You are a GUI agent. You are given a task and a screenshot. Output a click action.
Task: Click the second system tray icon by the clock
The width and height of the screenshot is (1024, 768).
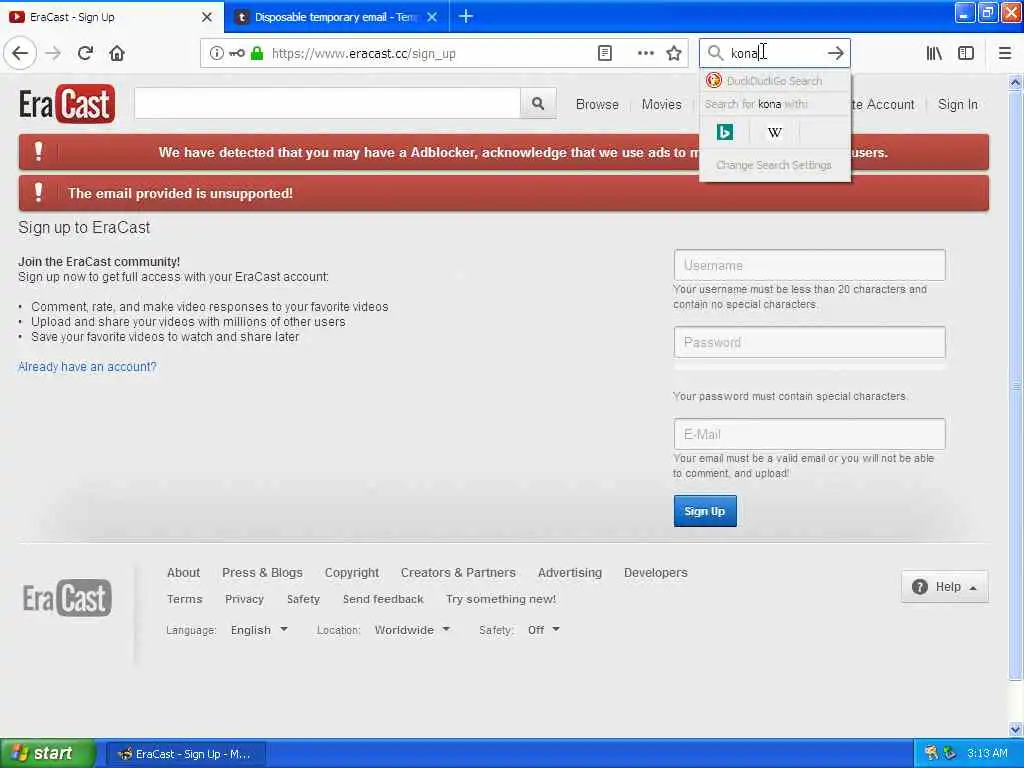pyautogui.click(x=950, y=753)
